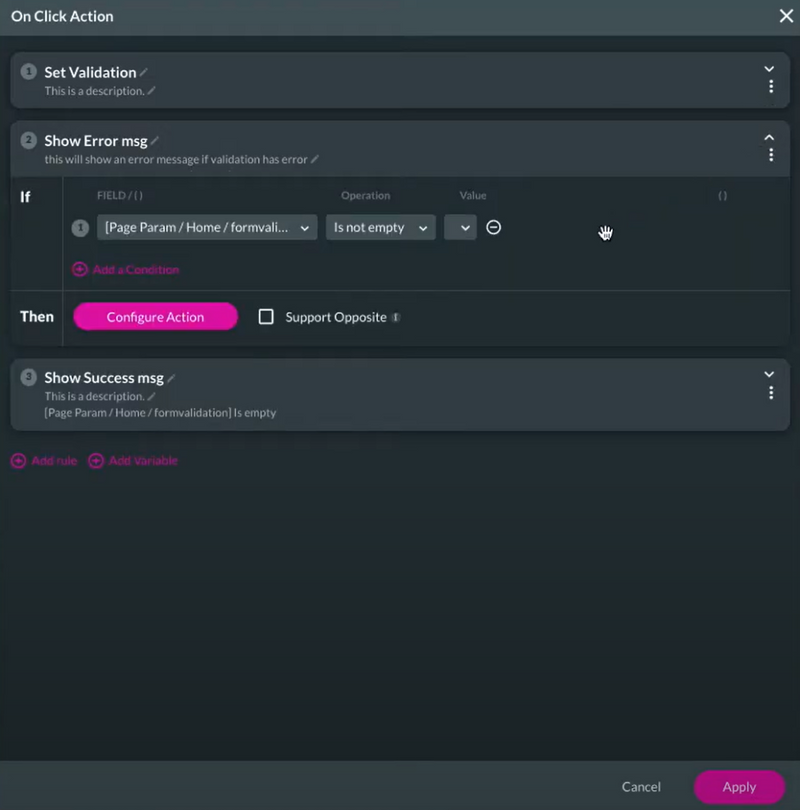Screen dimensions: 800x810
Task: Edit the Set Validation description pencil
Action: tap(151, 91)
